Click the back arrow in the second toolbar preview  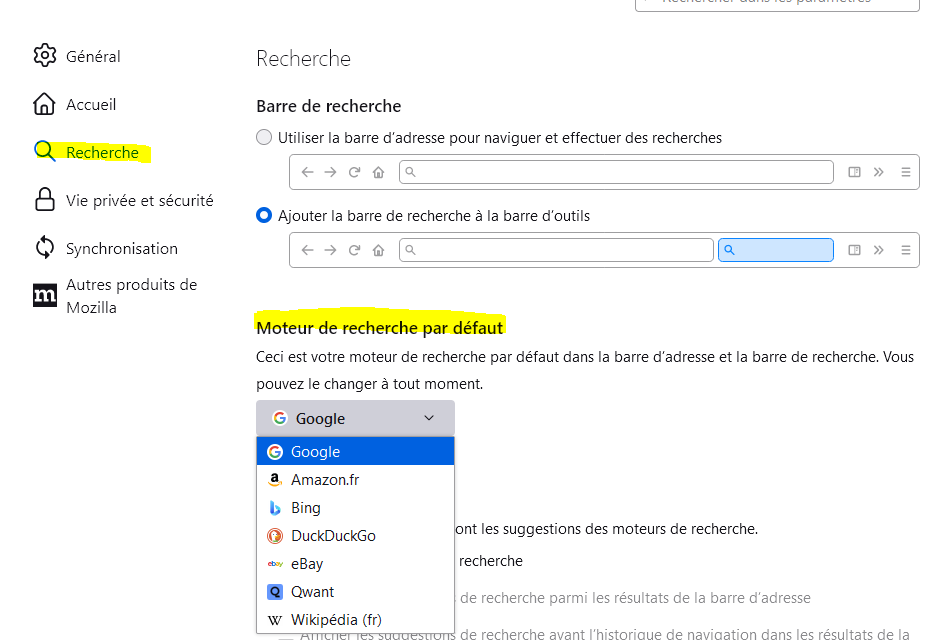pyautogui.click(x=308, y=250)
